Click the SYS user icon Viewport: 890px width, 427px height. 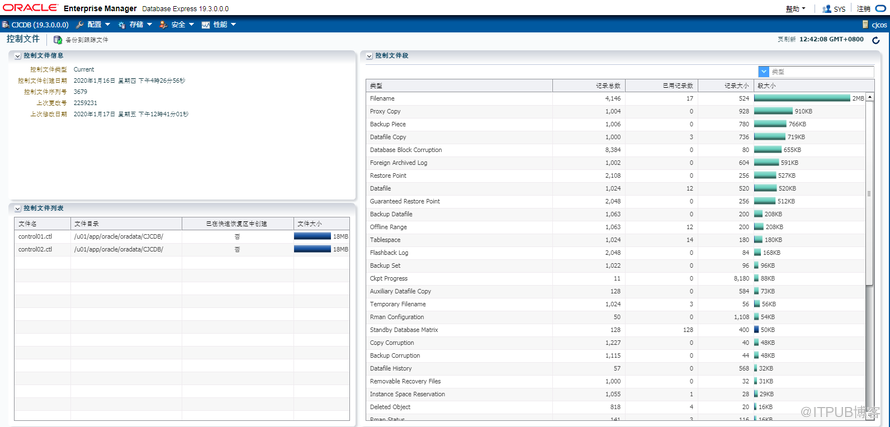[826, 9]
